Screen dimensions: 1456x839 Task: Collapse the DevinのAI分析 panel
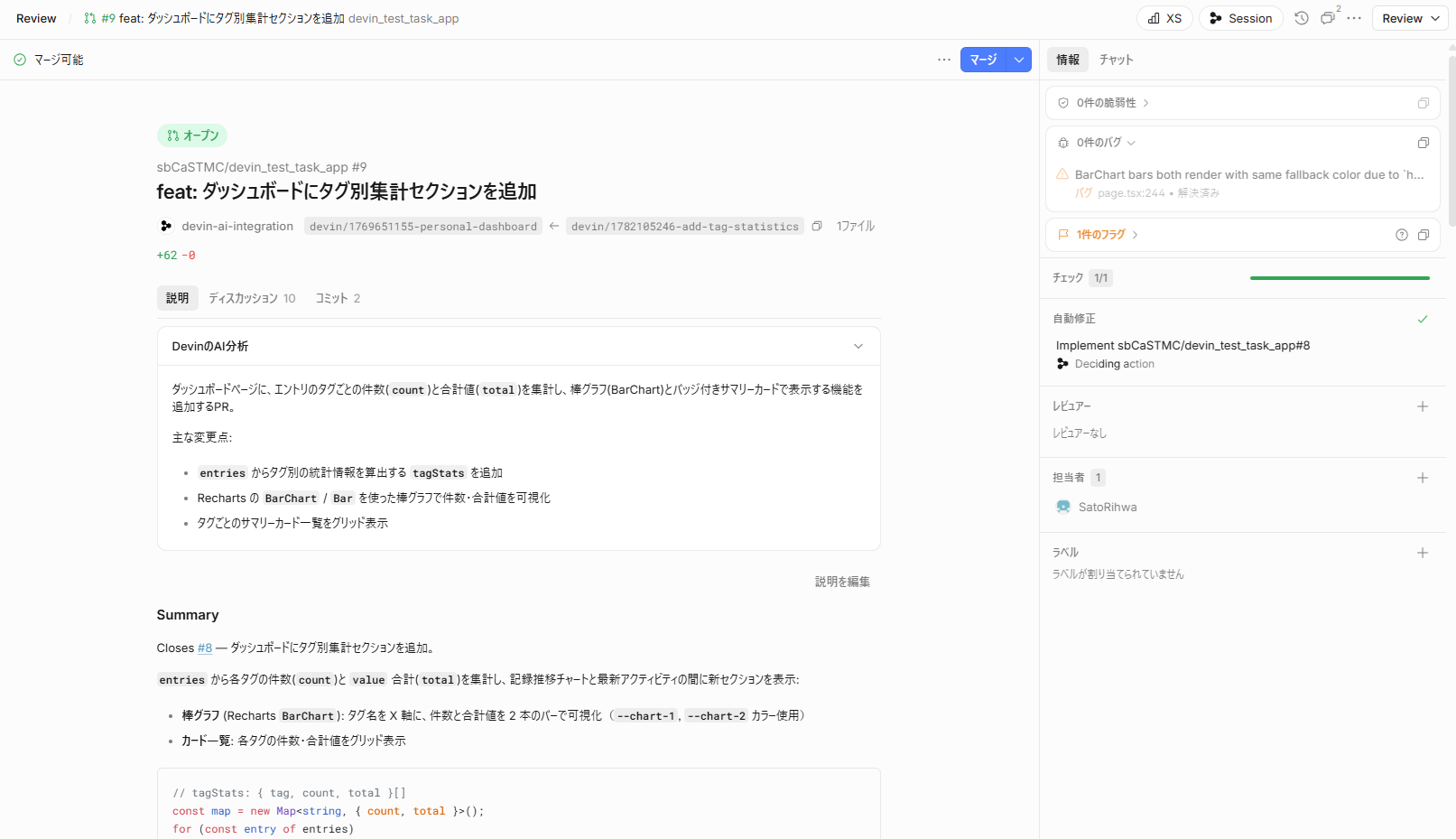coord(858,346)
